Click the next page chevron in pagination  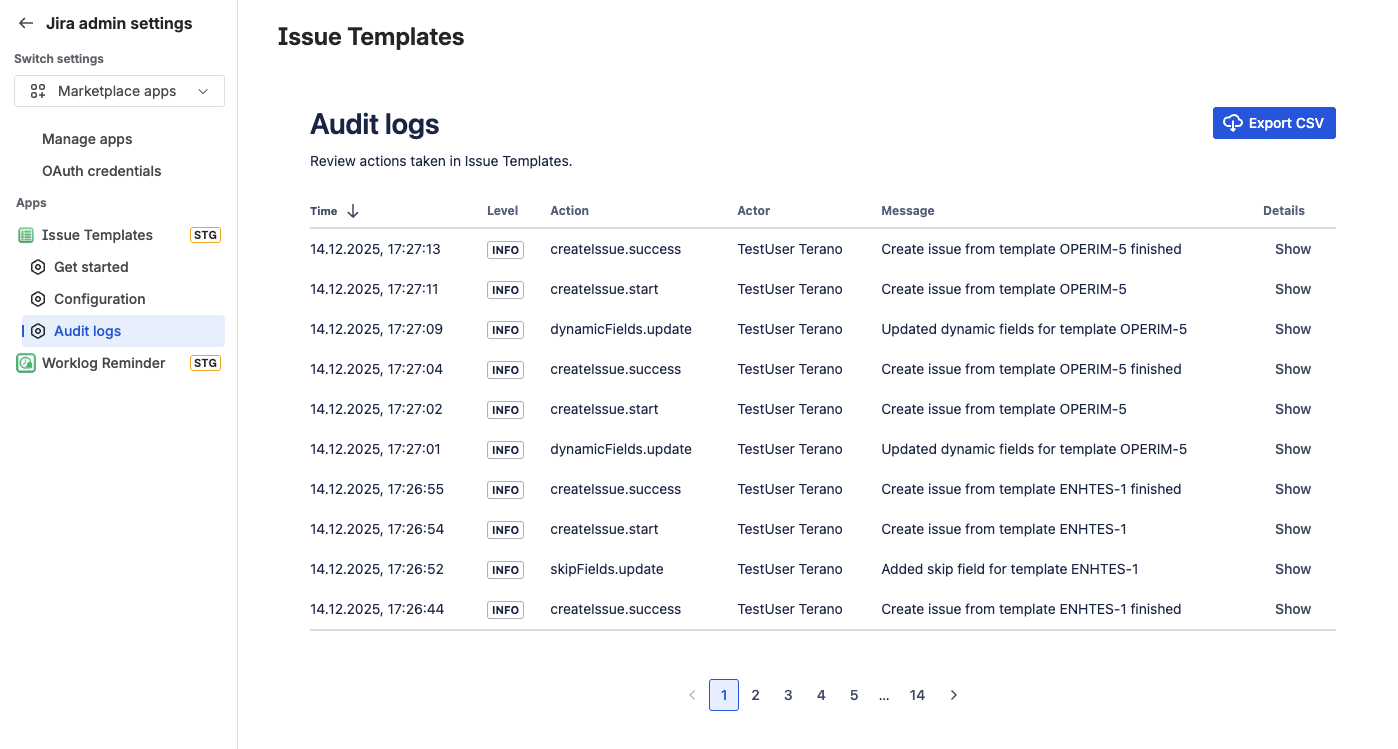coord(953,694)
